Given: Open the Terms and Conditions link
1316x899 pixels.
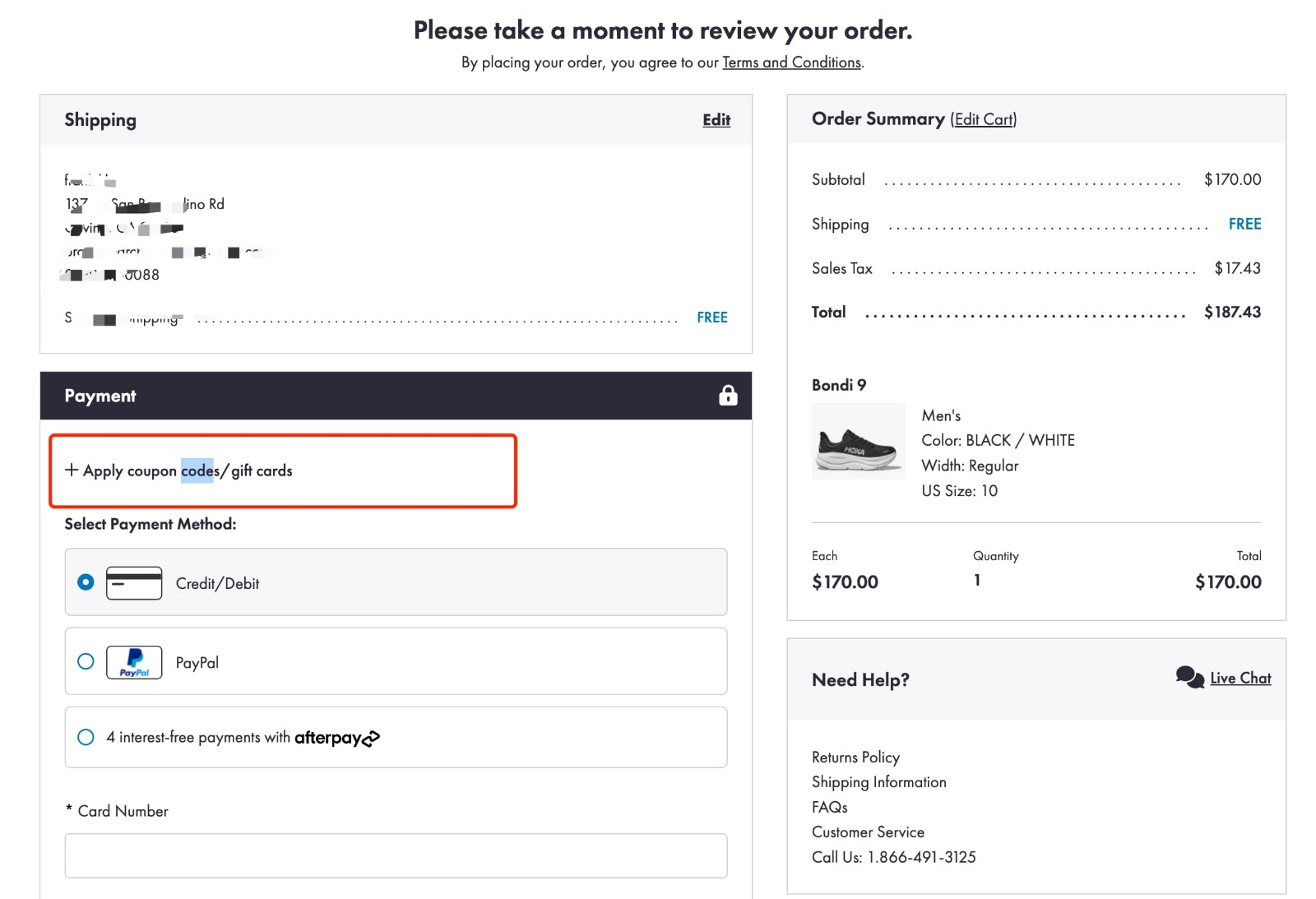Looking at the screenshot, I should 792,62.
